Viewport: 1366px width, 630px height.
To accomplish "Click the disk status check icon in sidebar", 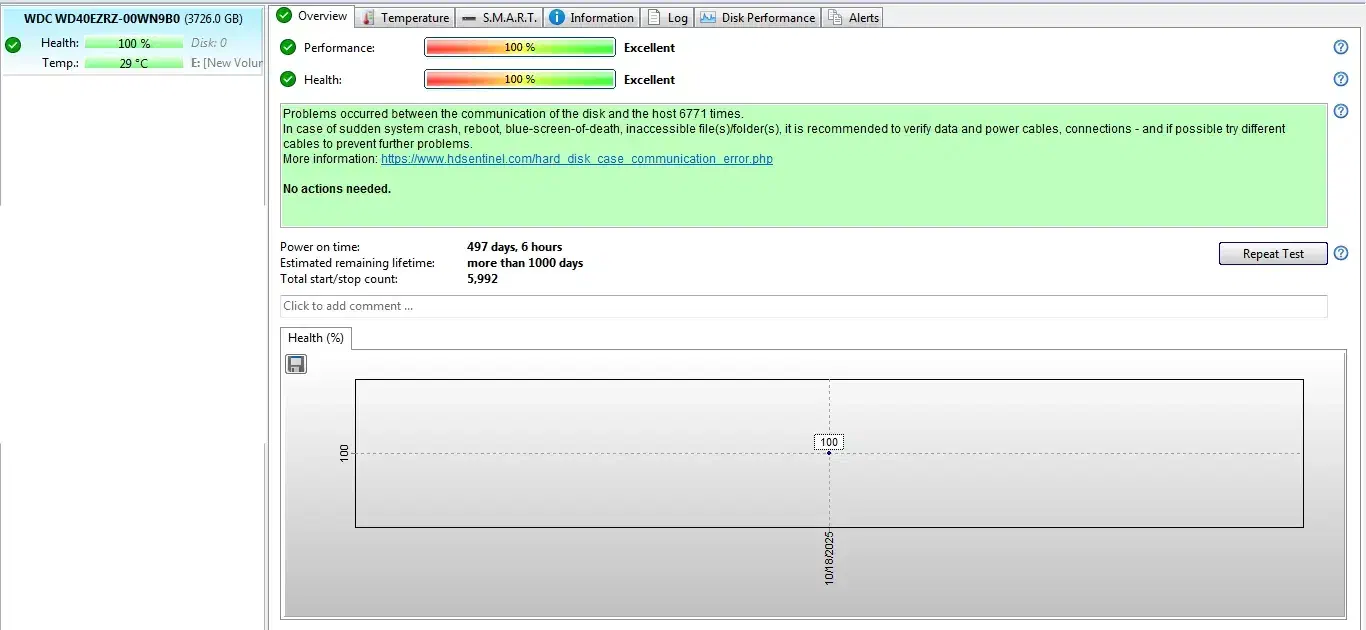I will 13,44.
